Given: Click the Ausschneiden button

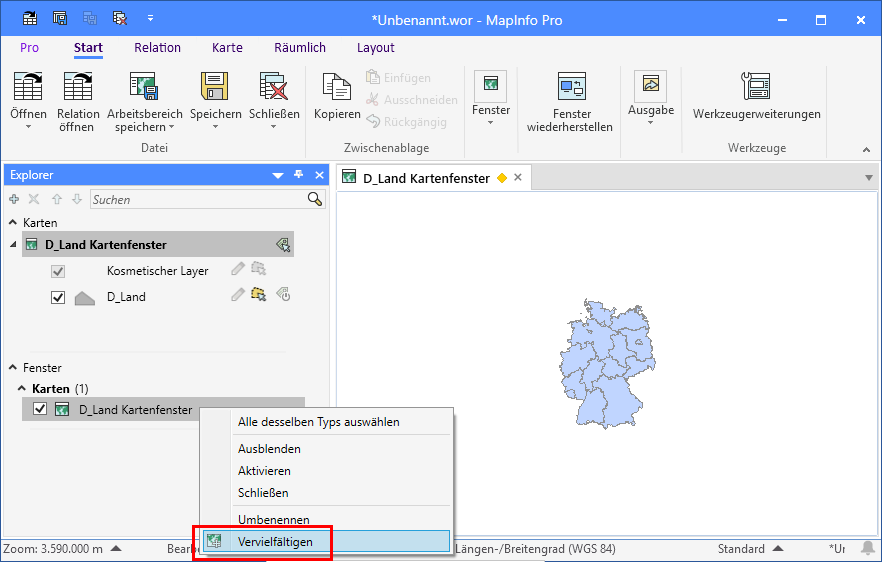Looking at the screenshot, I should click(x=412, y=100).
